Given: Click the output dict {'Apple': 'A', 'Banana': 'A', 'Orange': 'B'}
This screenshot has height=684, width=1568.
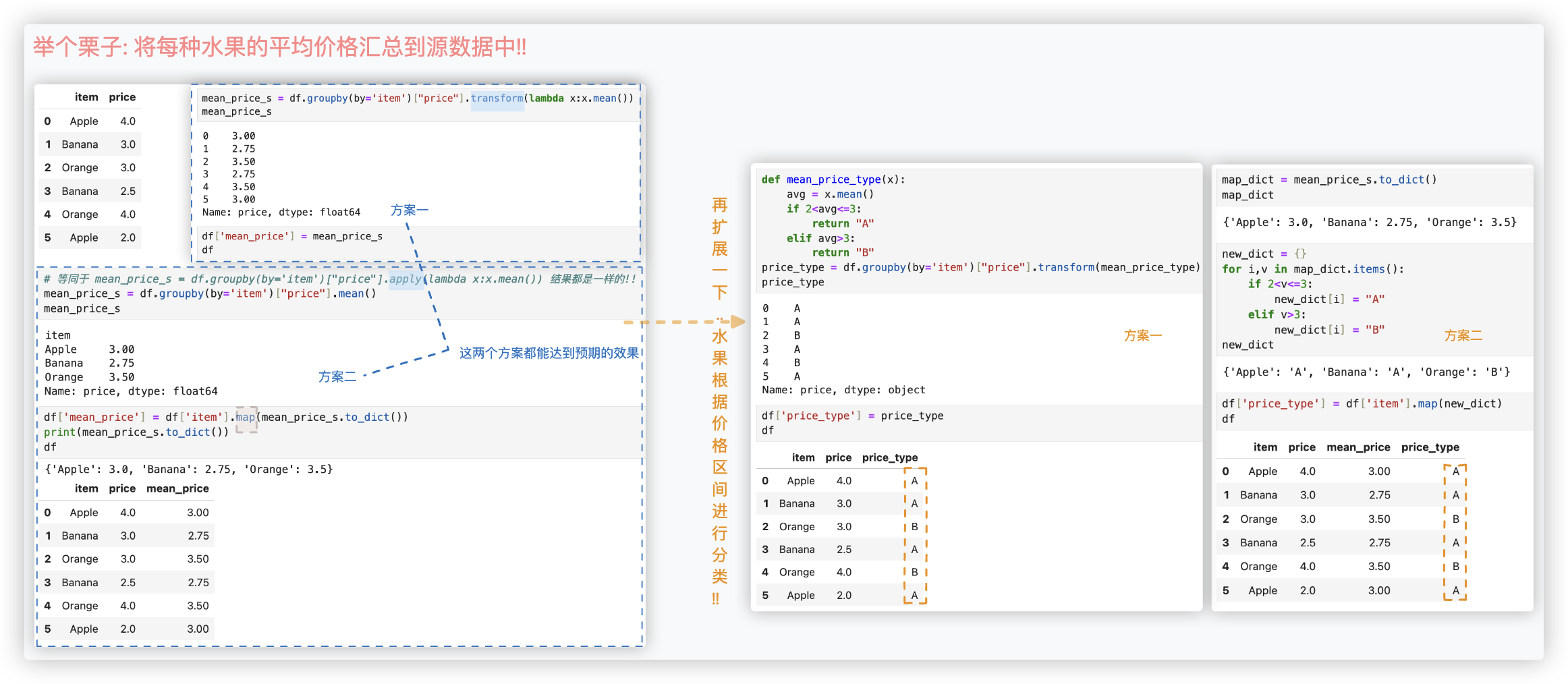Looking at the screenshot, I should pyautogui.click(x=1366, y=372).
